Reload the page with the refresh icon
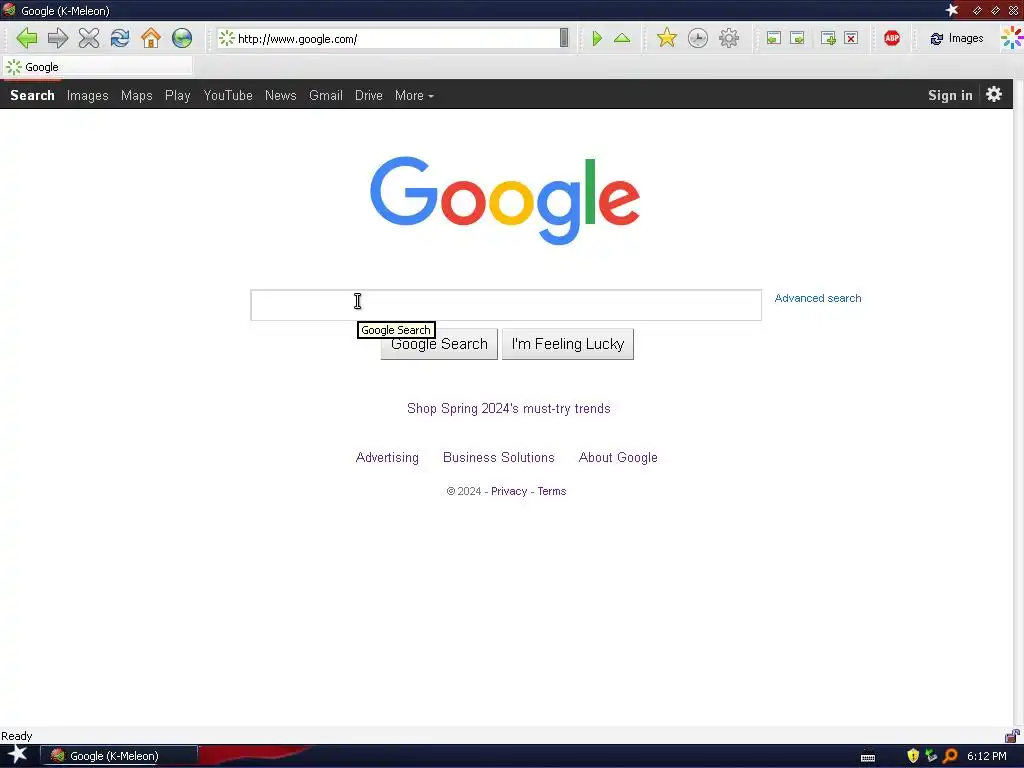This screenshot has height=768, width=1024. click(x=120, y=38)
